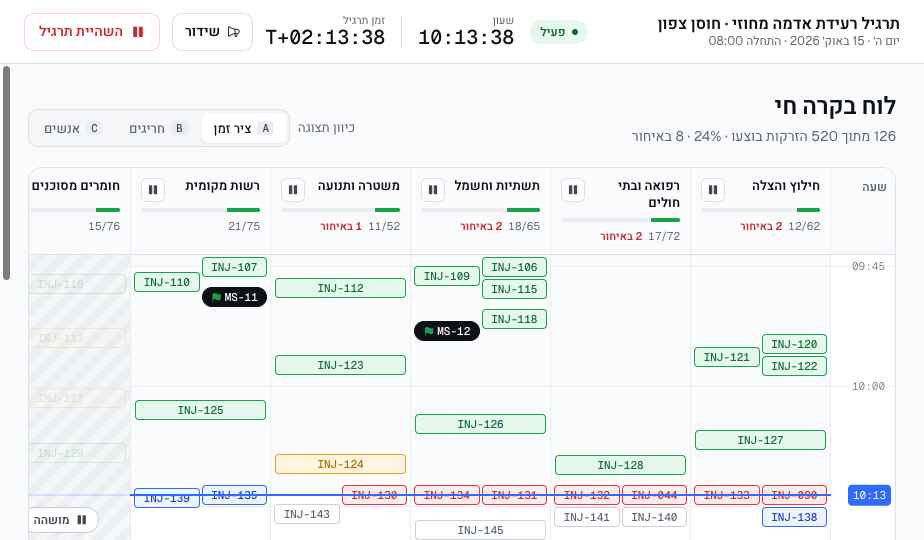Open injection card INJ-109
The height and width of the screenshot is (540, 924).
pyautogui.click(x=447, y=276)
